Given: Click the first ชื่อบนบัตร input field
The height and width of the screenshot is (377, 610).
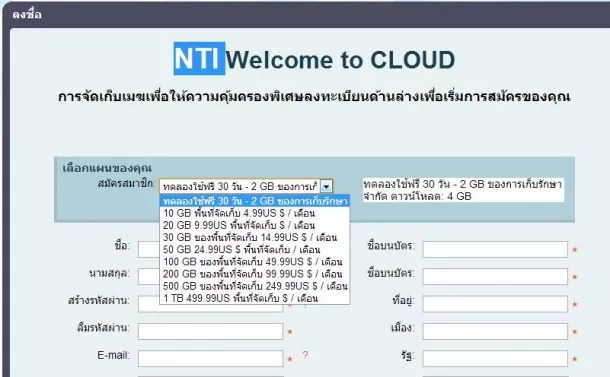Looking at the screenshot, I should [495, 249].
